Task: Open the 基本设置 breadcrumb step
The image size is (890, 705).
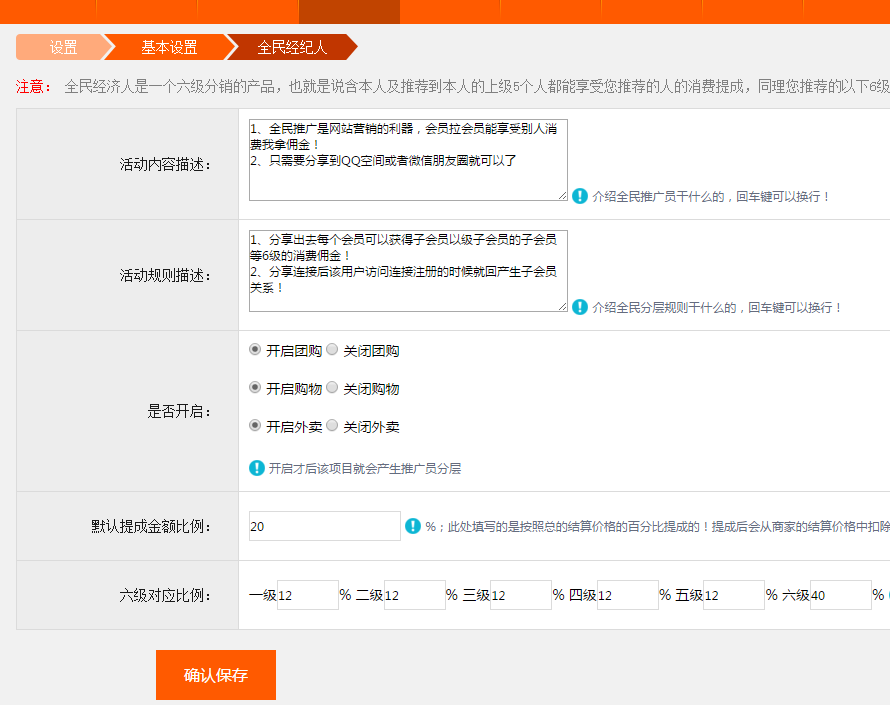Action: click(x=169, y=47)
